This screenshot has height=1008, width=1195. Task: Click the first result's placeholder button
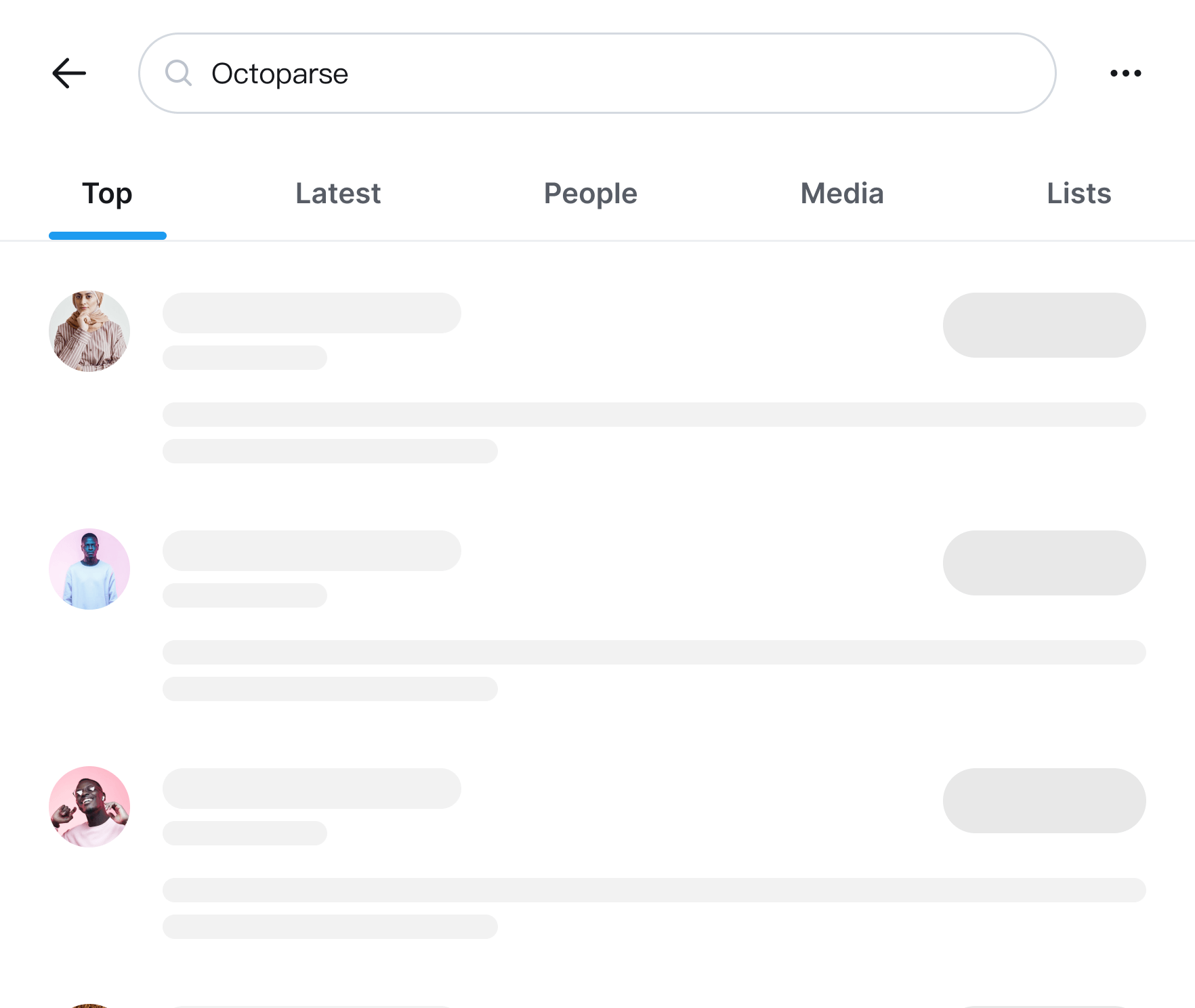click(x=1044, y=325)
